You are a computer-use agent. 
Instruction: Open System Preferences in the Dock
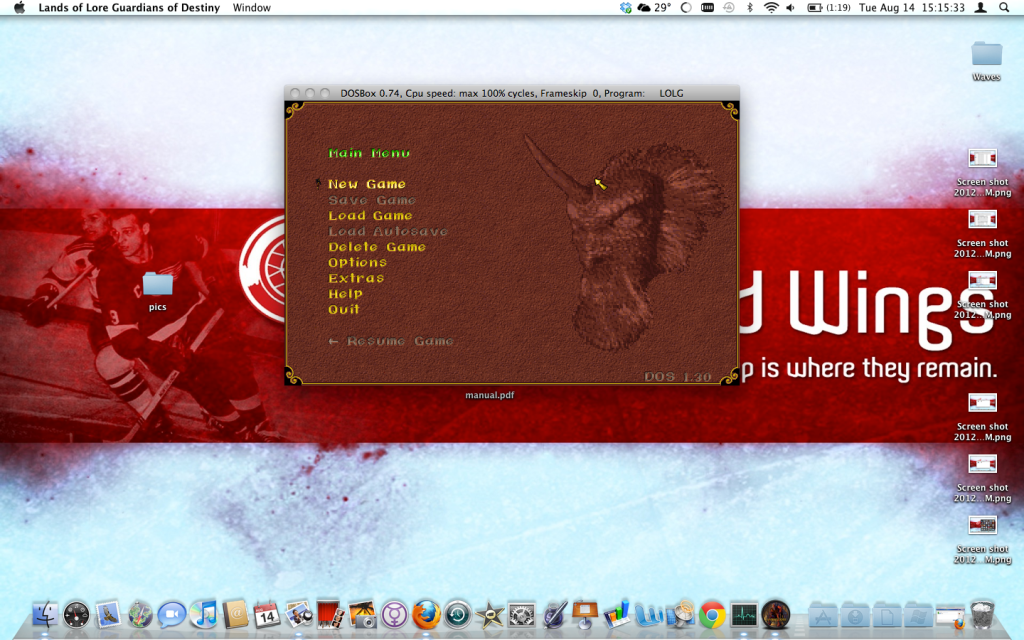(x=521, y=615)
